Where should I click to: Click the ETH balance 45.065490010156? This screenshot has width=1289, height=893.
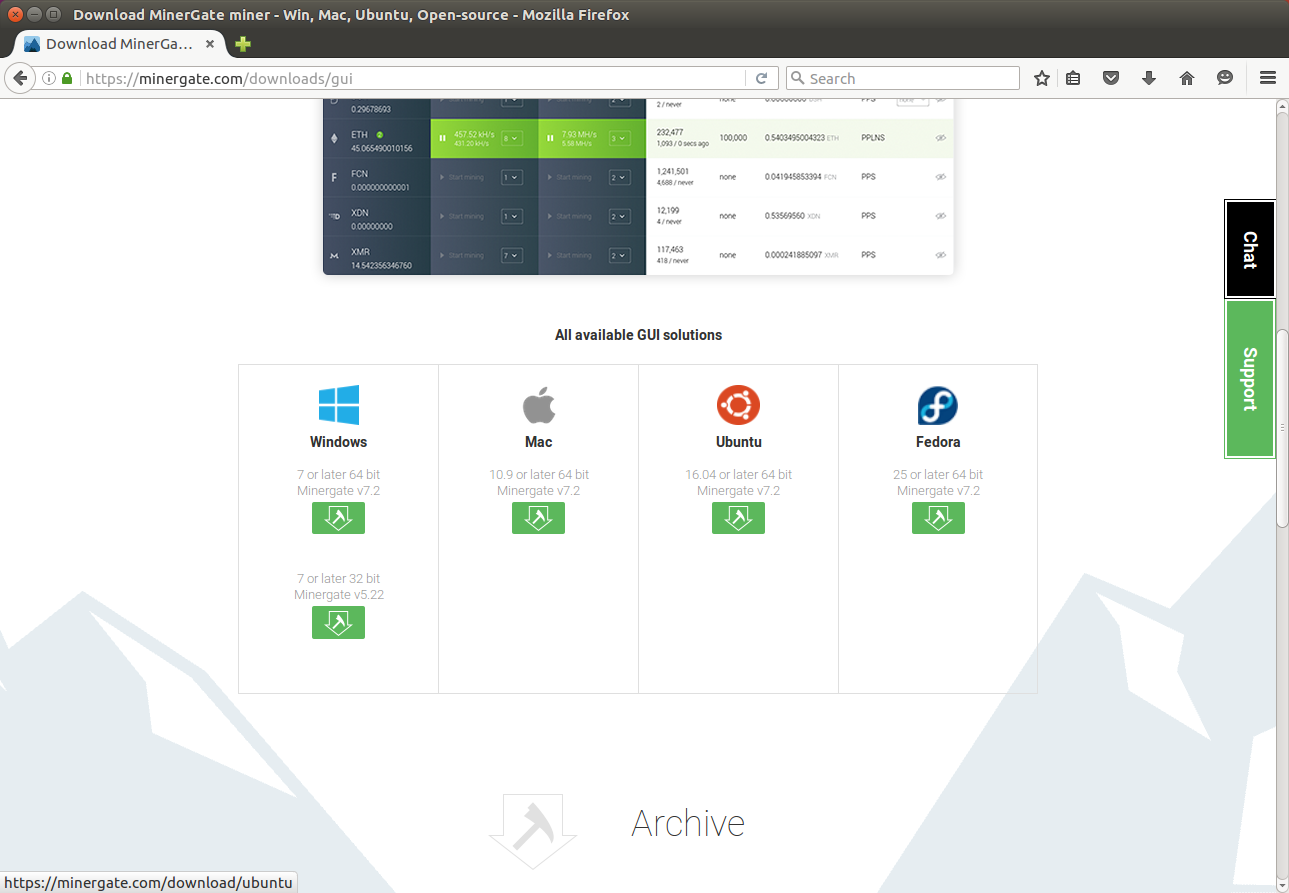click(x=381, y=148)
